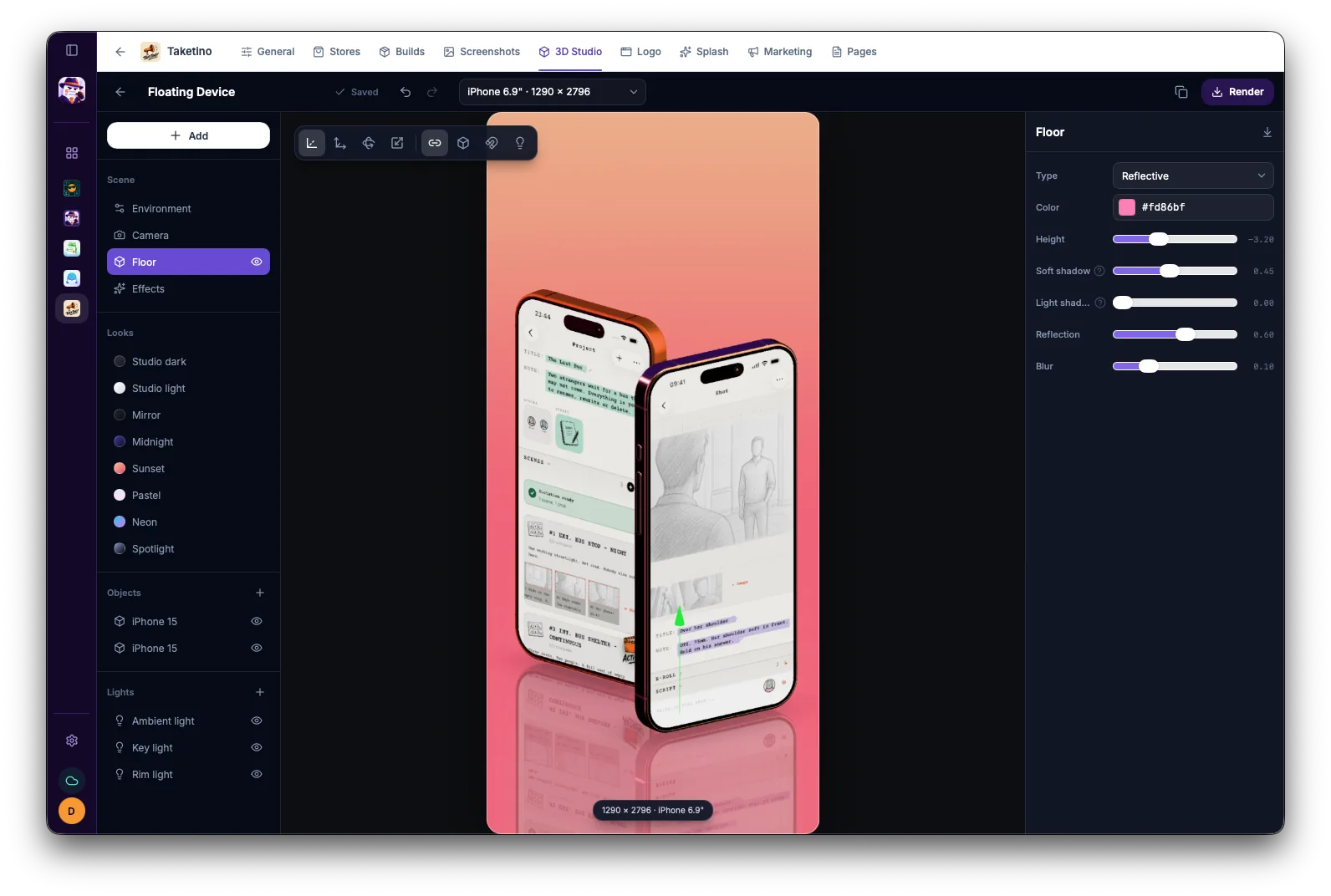Switch to the Screenshots tab

pyautogui.click(x=482, y=52)
